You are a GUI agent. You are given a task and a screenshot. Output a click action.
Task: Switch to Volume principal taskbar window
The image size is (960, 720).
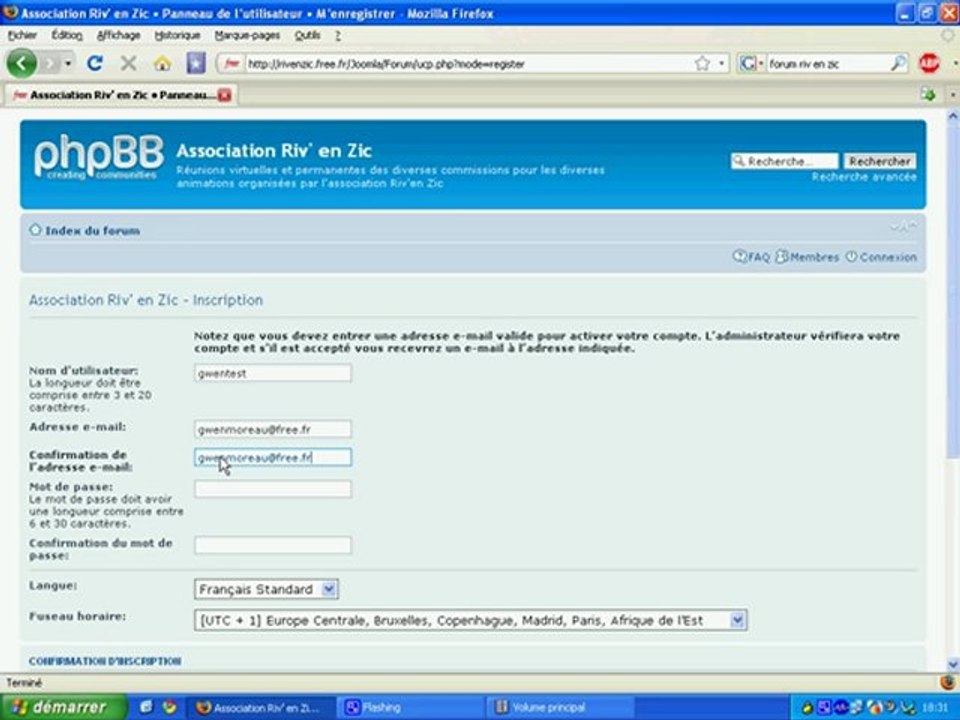[x=558, y=708]
